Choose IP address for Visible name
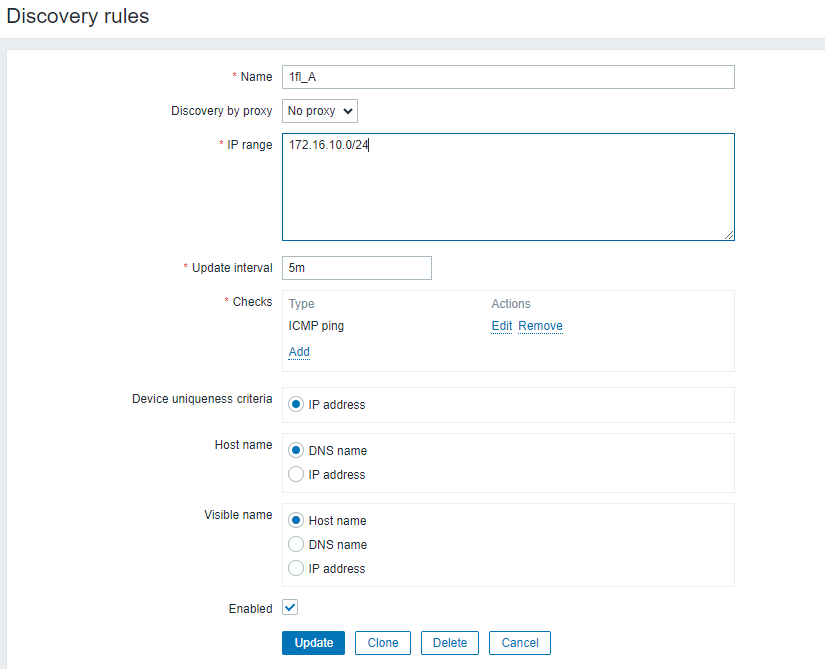 pos(296,569)
